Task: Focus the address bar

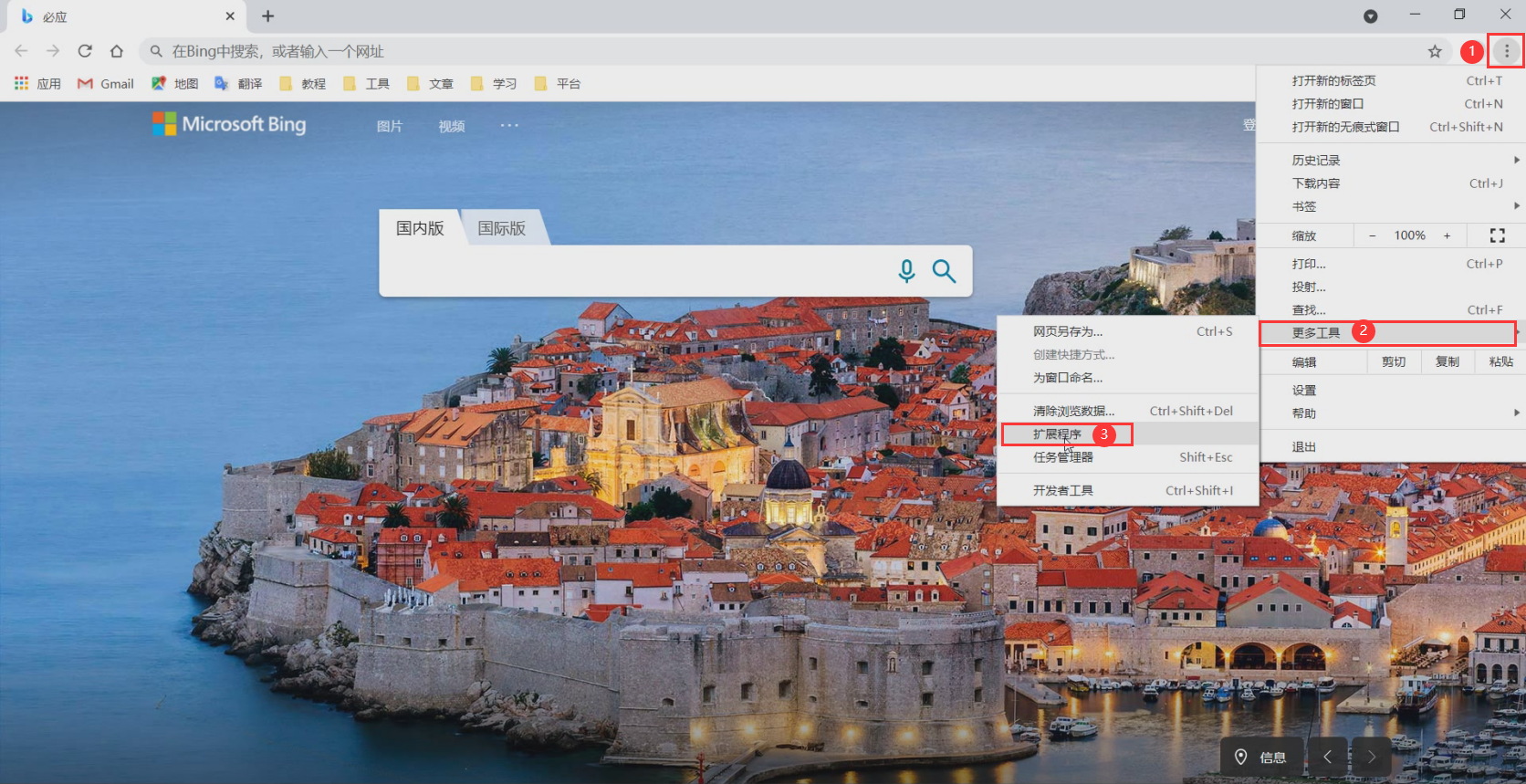Action: pos(794,51)
